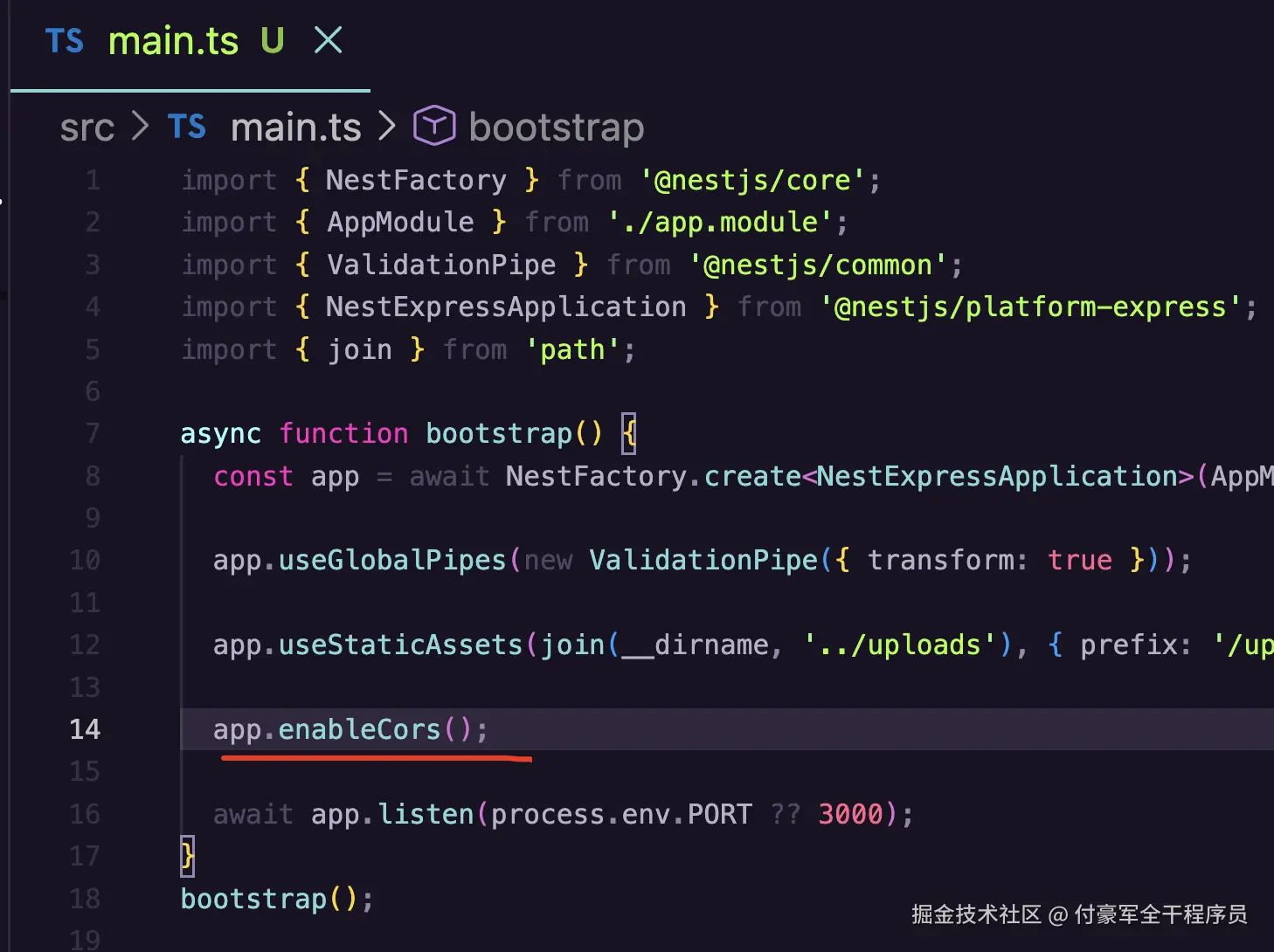Click line number 1 in gutter
1274x952 pixels.
click(x=93, y=180)
